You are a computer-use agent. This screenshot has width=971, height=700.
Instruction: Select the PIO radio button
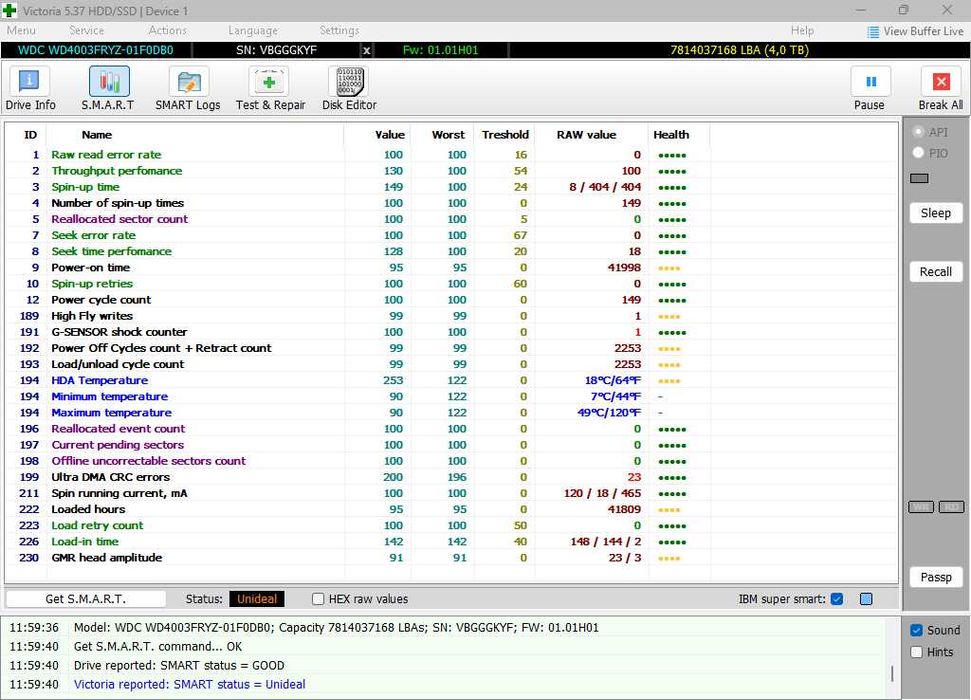tap(918, 152)
